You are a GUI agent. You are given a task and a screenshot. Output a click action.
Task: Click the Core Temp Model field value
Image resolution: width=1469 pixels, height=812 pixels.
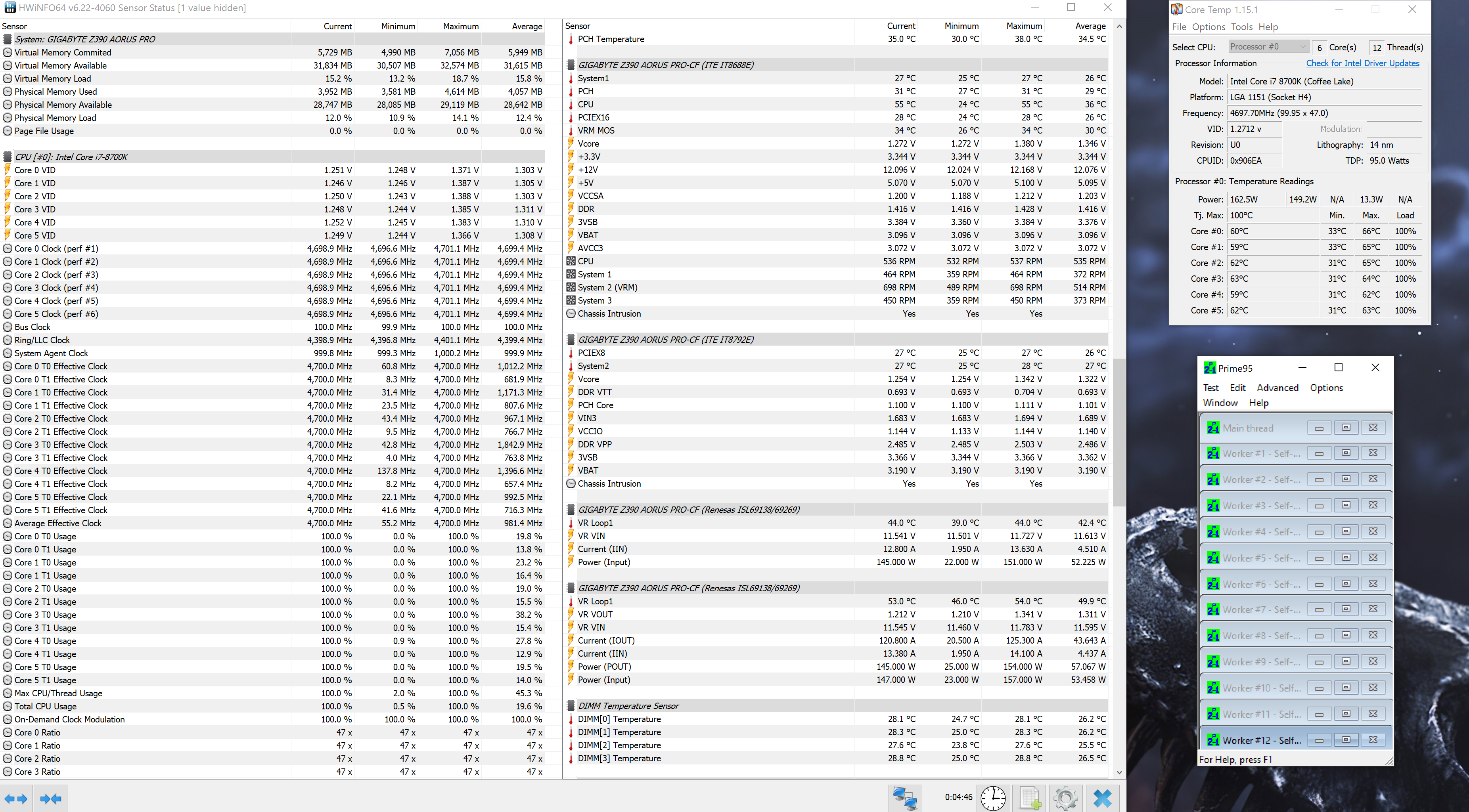(x=1324, y=82)
